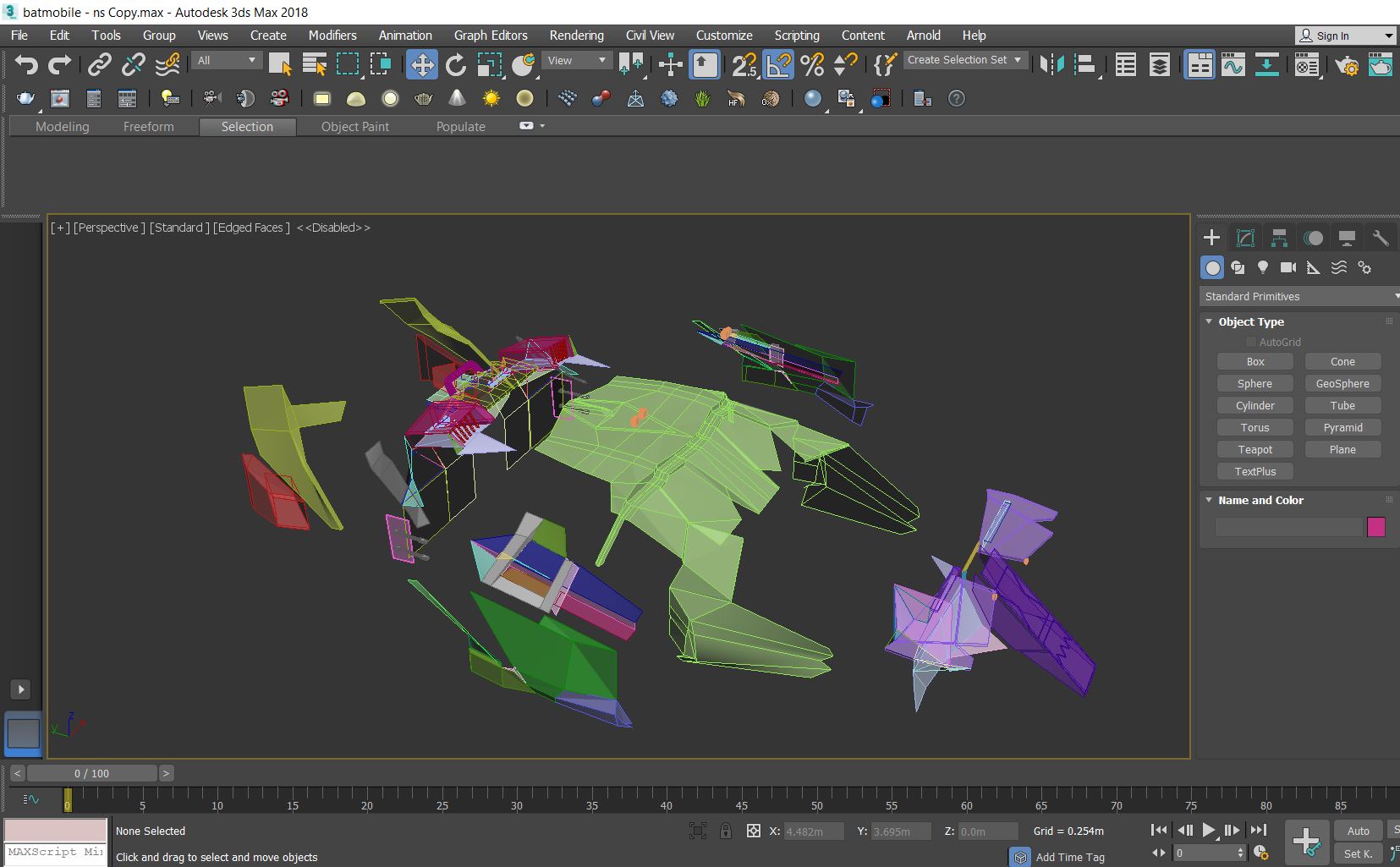This screenshot has width=1400, height=867.
Task: Play the animation
Action: point(1209,831)
